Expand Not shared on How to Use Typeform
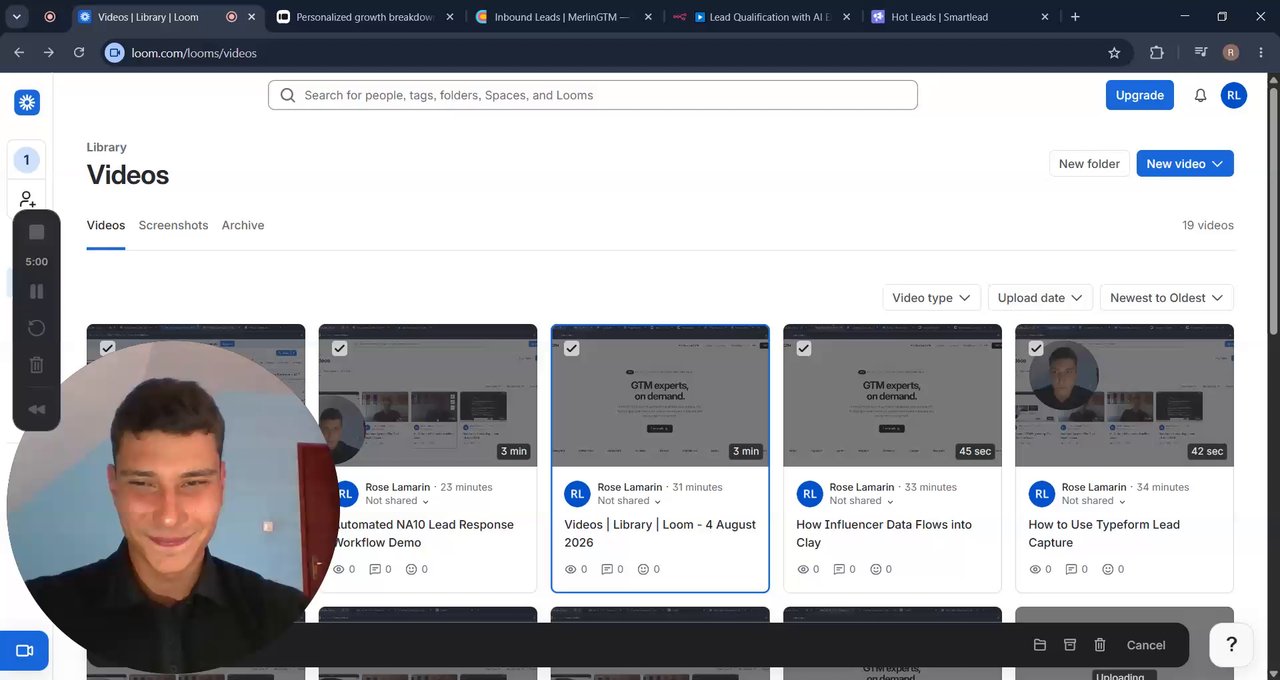Screen dimensions: 1280x680 point(1093,501)
